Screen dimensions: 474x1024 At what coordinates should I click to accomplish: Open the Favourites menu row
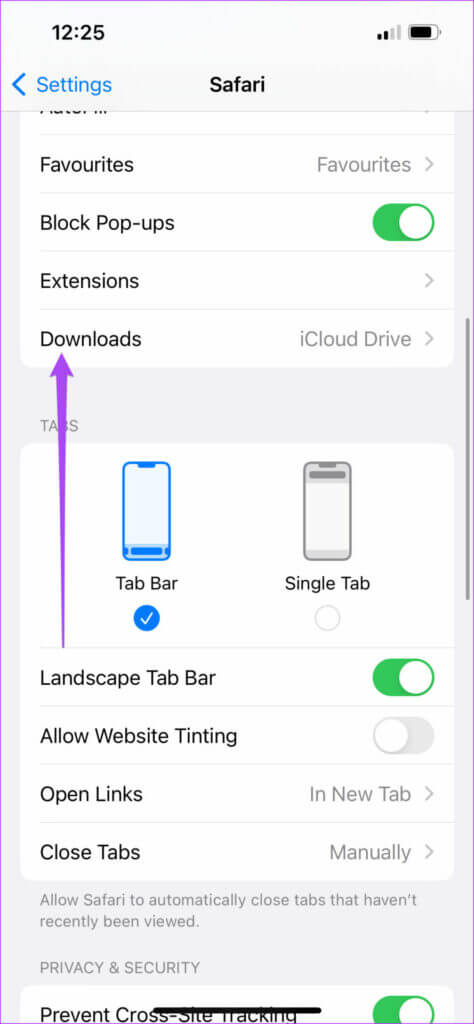coord(237,165)
